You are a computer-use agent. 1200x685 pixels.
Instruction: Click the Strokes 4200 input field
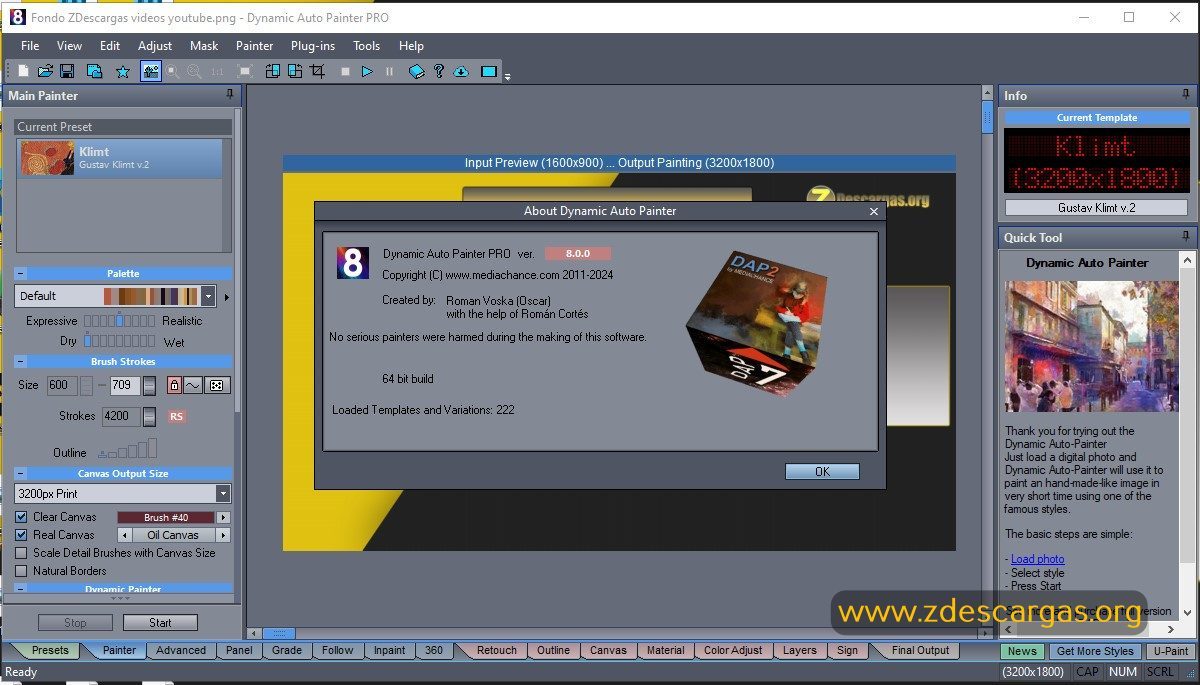tap(122, 416)
